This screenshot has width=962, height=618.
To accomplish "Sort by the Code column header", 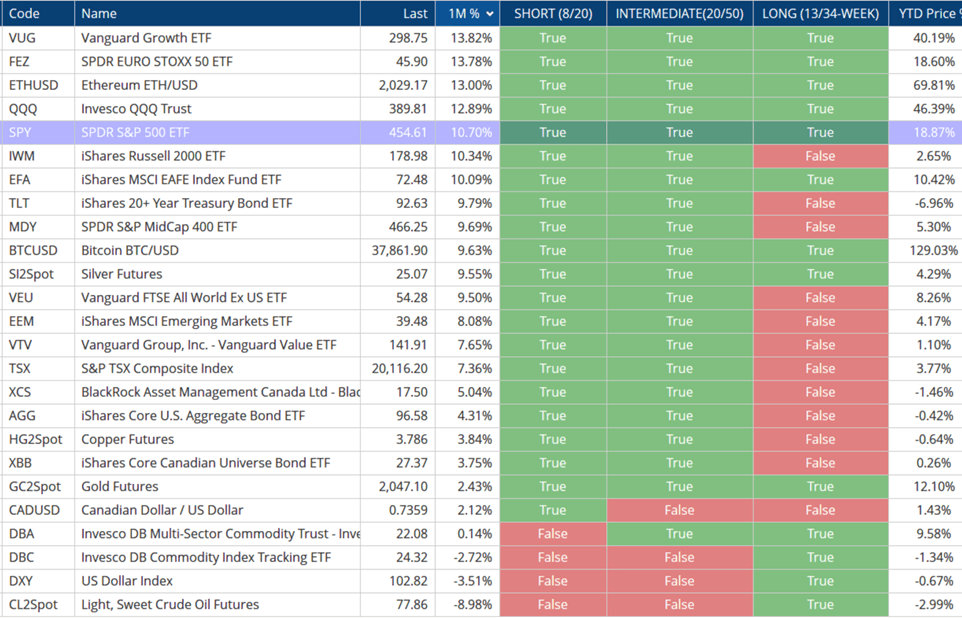I will [x=25, y=14].
